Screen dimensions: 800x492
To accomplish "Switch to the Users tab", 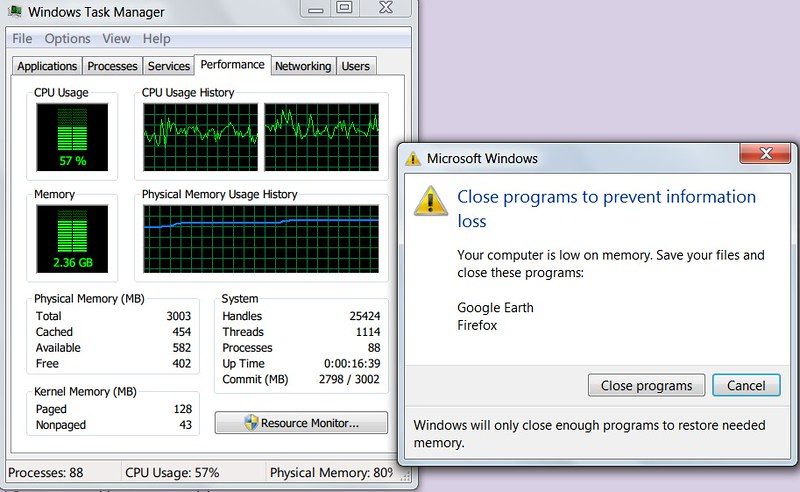I will [x=356, y=66].
